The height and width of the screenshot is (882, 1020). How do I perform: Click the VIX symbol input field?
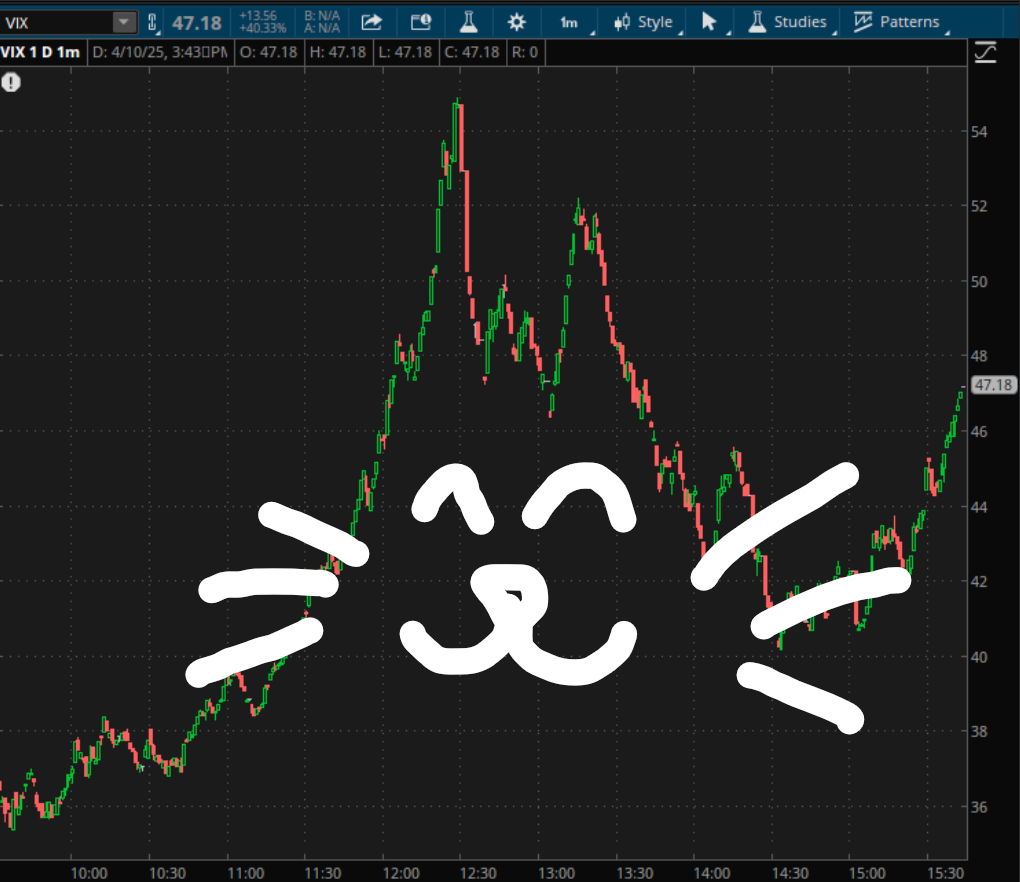(57, 23)
